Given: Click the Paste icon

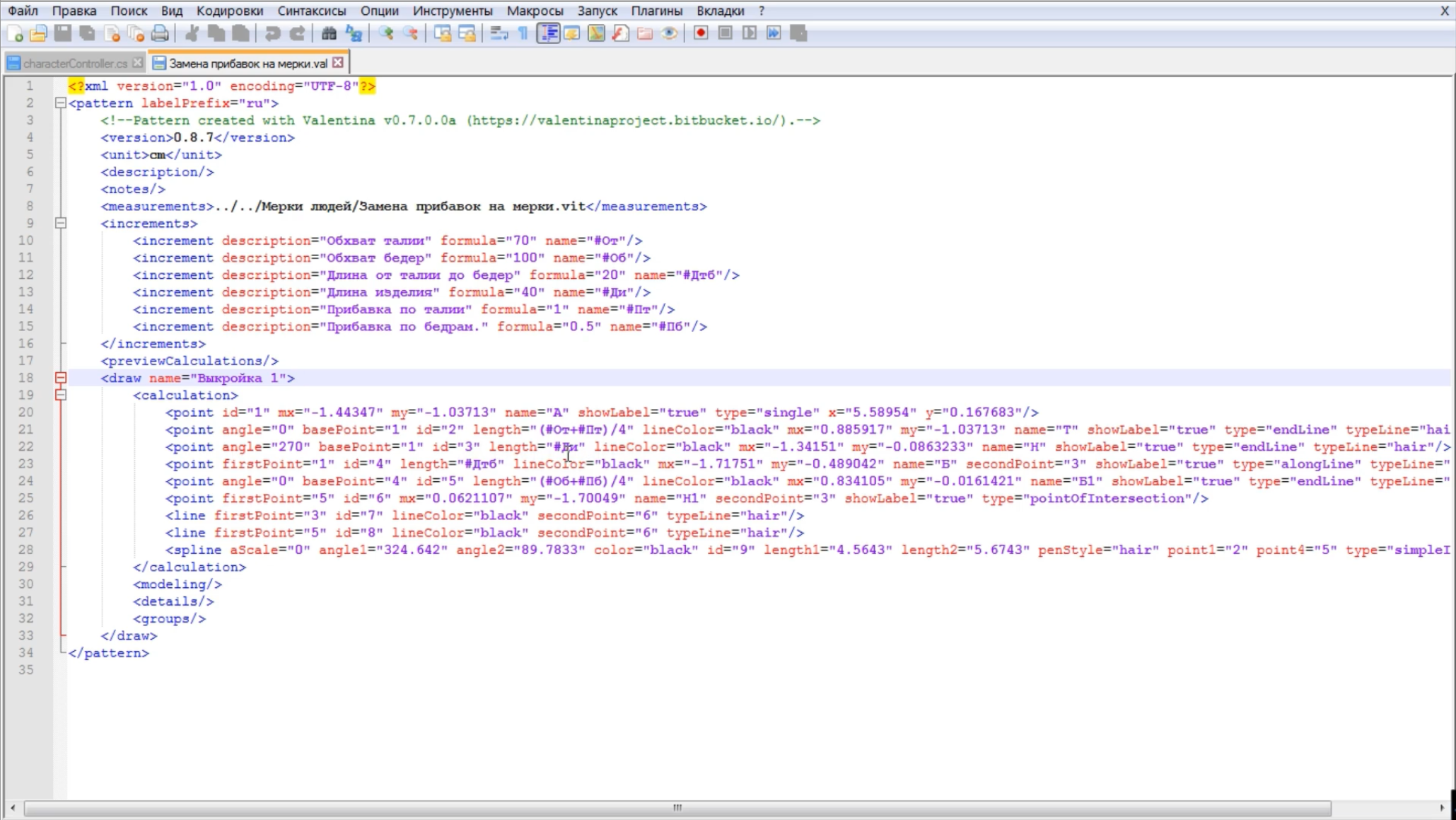Looking at the screenshot, I should (x=240, y=33).
